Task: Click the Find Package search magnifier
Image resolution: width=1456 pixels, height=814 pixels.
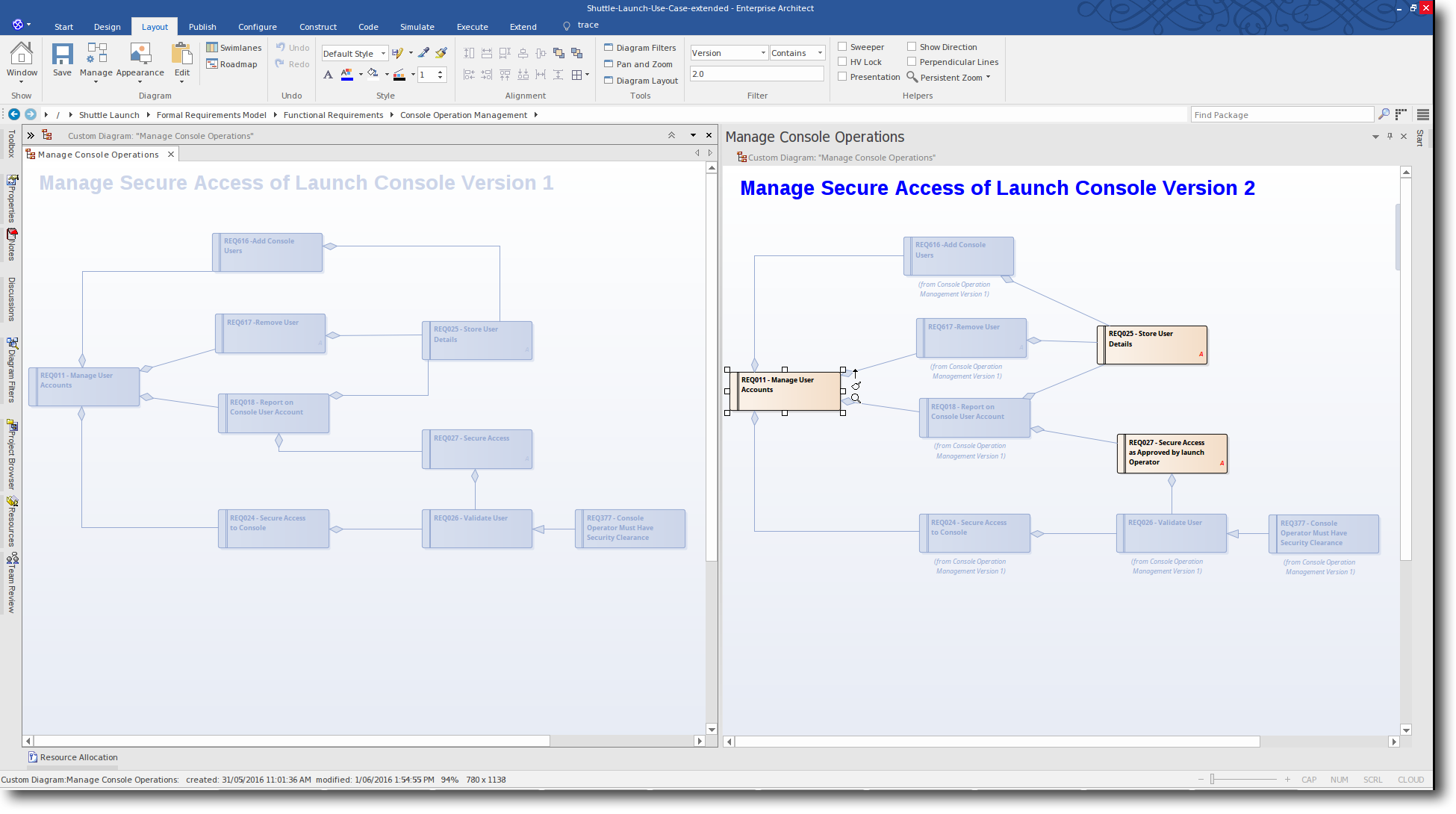Action: [x=1384, y=114]
